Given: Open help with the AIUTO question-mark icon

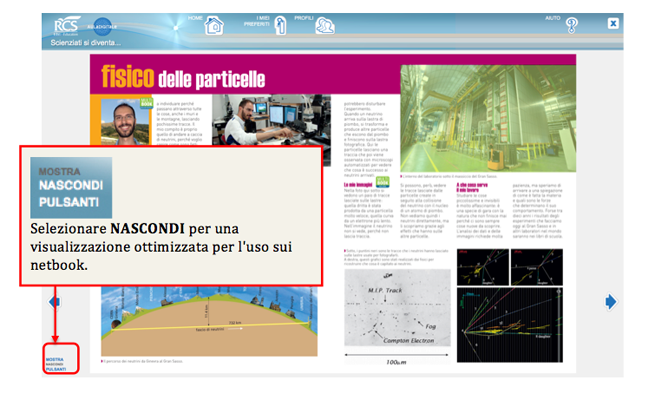Looking at the screenshot, I should point(572,25).
